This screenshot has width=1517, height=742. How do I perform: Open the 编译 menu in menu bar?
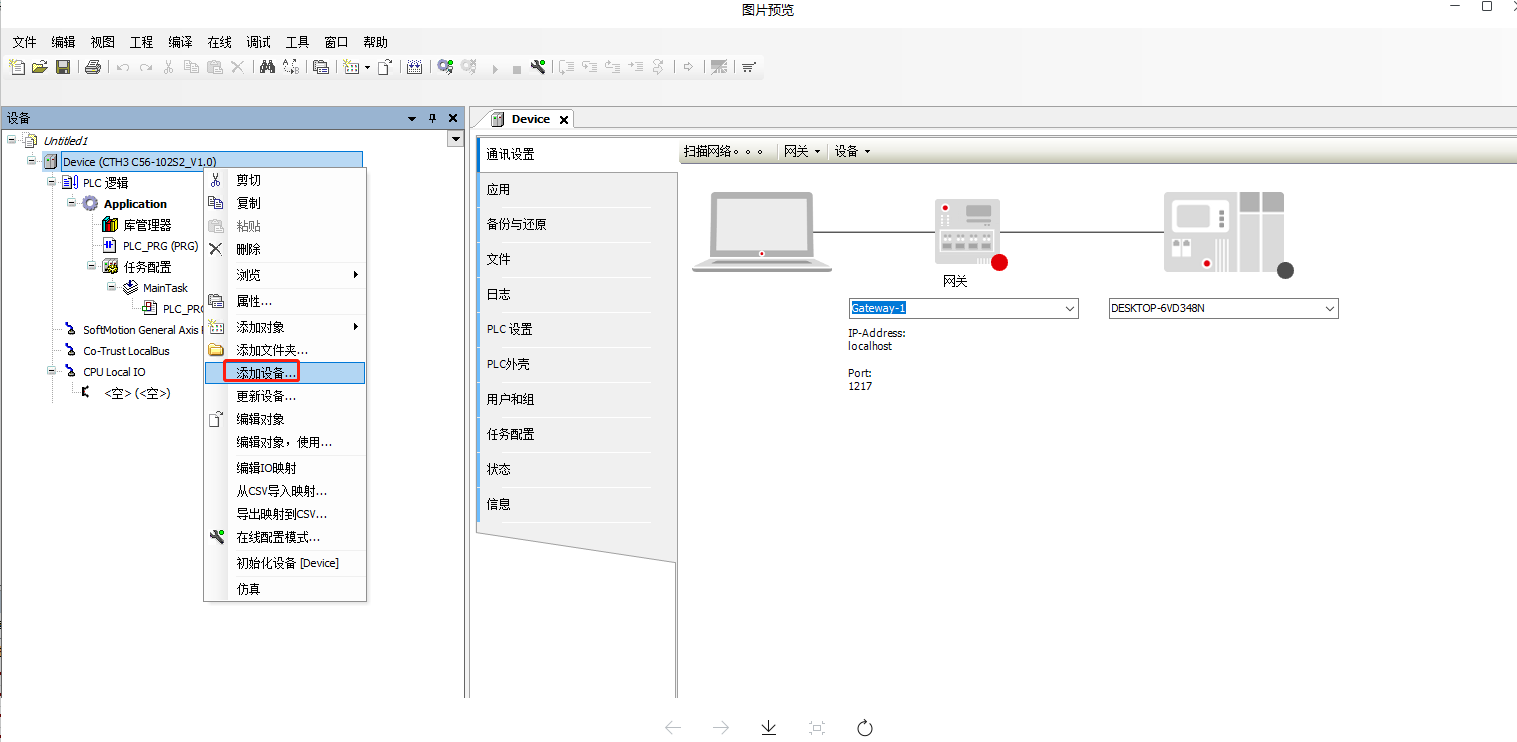(180, 42)
